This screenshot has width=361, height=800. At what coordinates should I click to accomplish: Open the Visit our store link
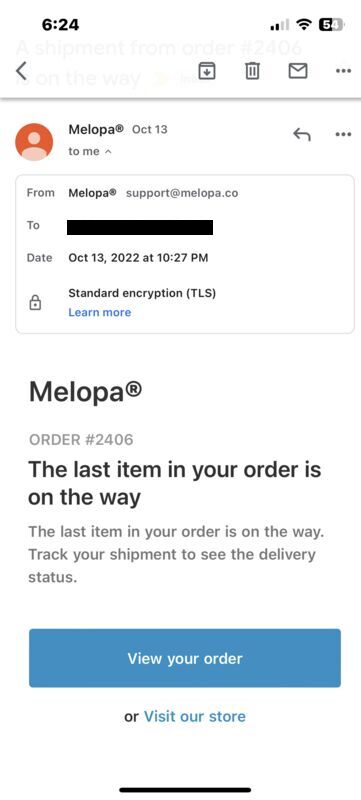pos(194,716)
